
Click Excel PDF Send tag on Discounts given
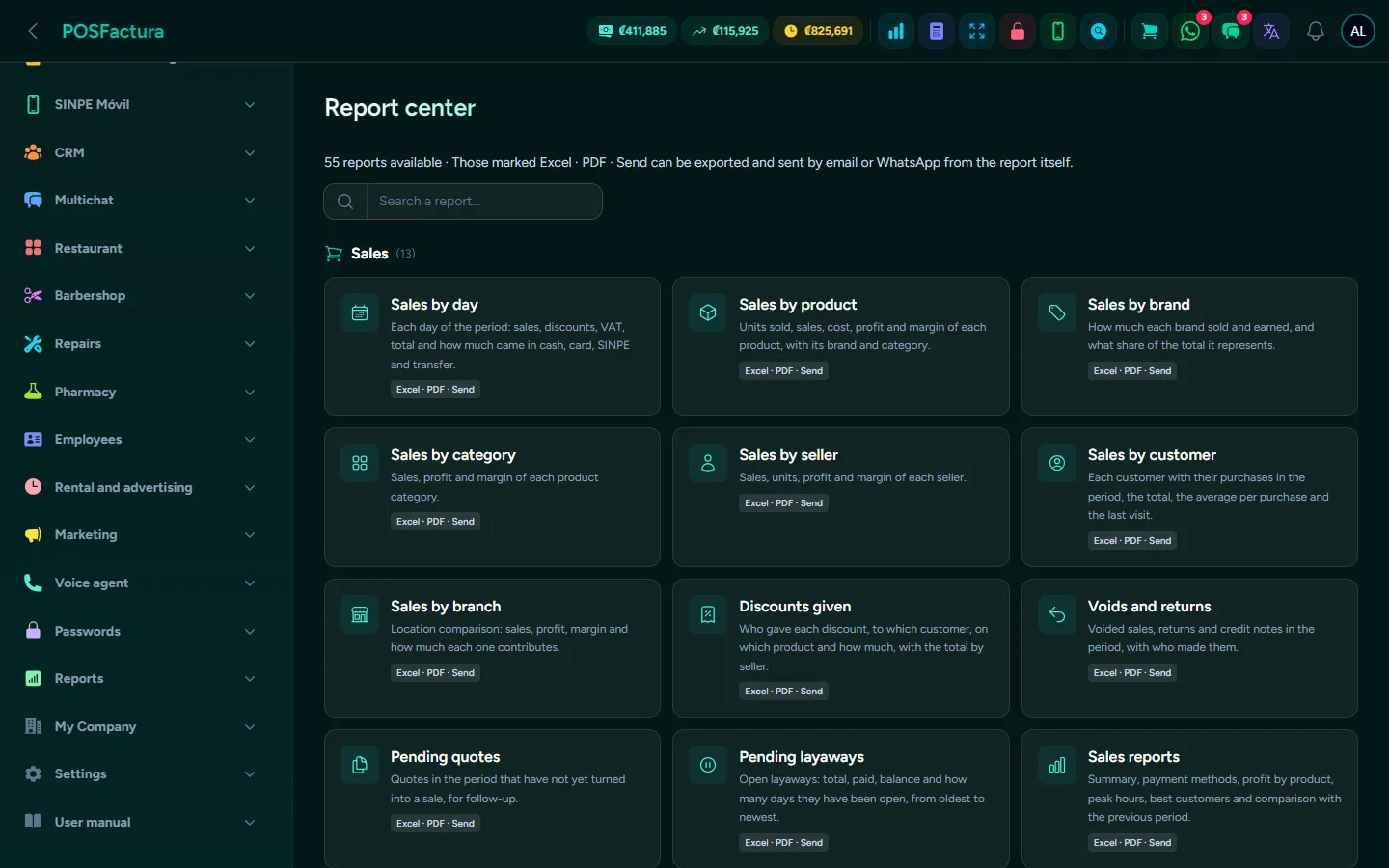pos(784,691)
